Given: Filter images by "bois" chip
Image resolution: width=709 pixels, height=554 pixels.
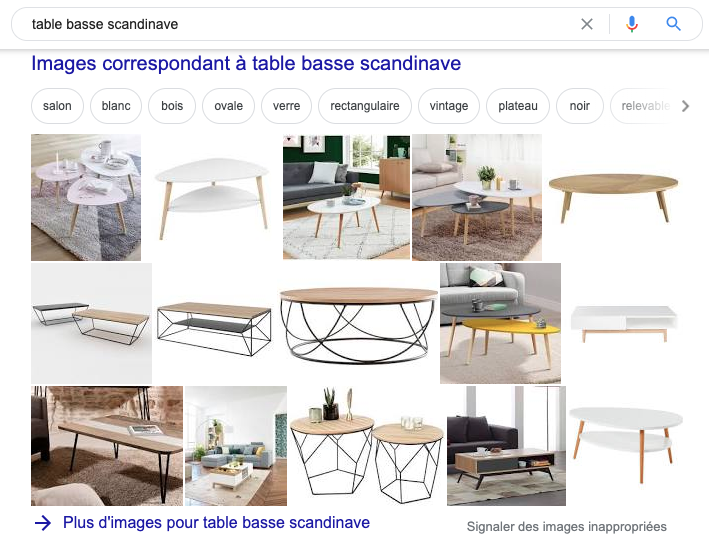Looking at the screenshot, I should click(x=172, y=106).
